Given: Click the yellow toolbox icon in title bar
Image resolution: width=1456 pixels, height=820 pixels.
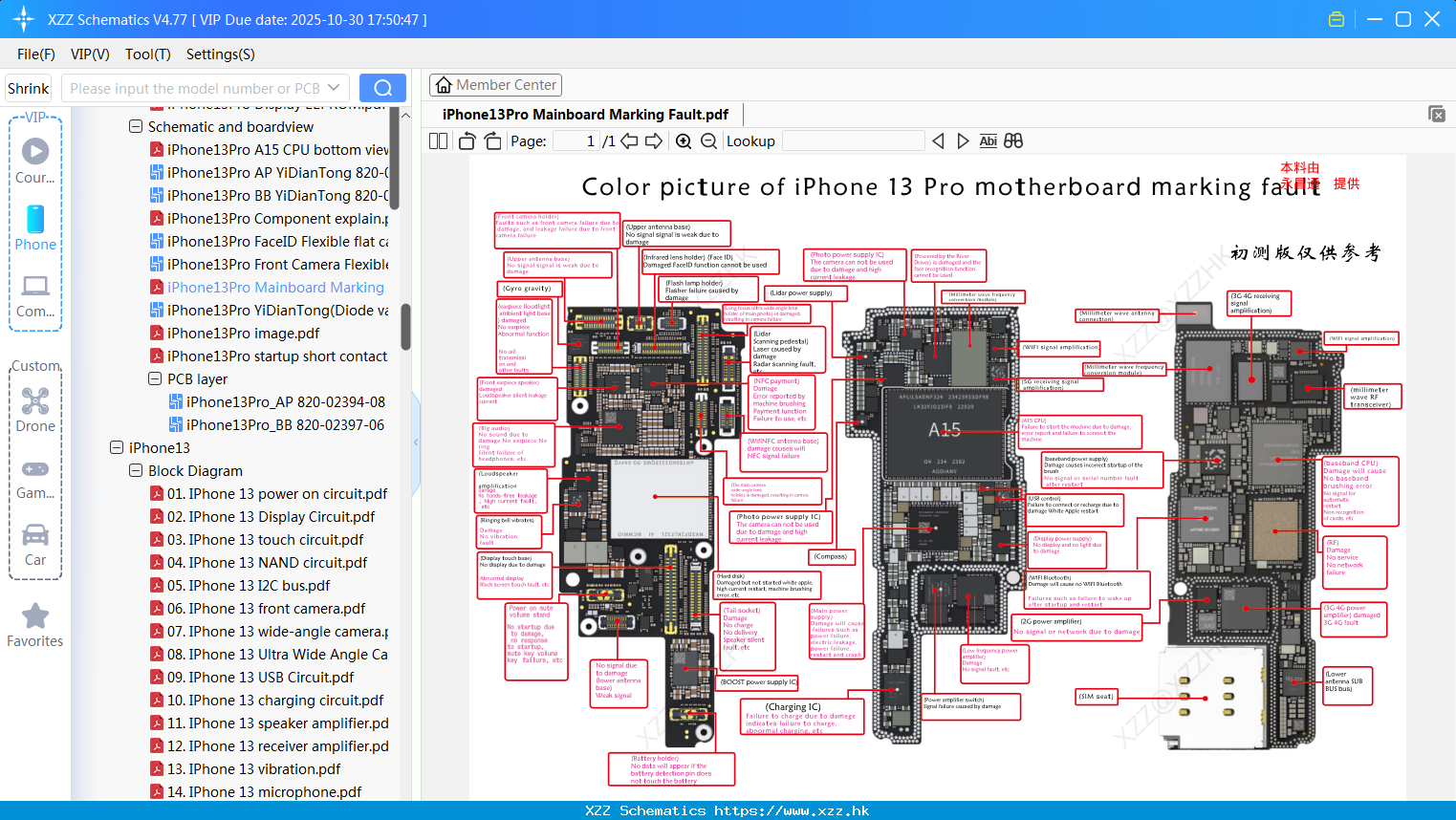Looking at the screenshot, I should click(1336, 19).
